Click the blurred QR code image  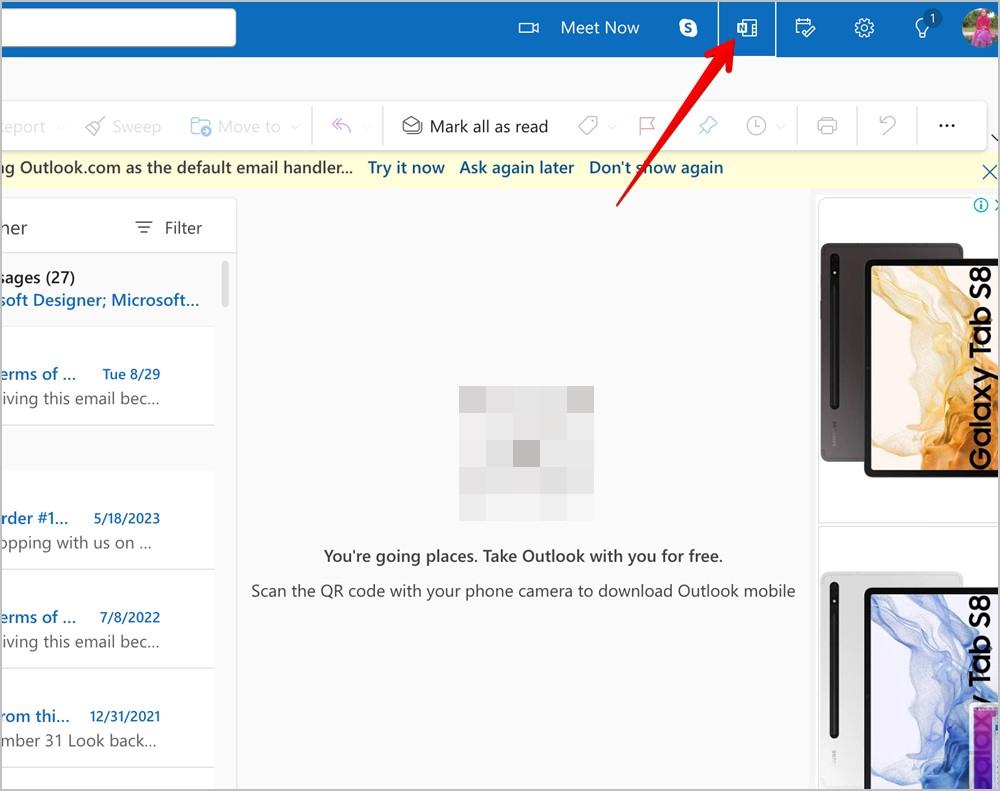pos(526,453)
